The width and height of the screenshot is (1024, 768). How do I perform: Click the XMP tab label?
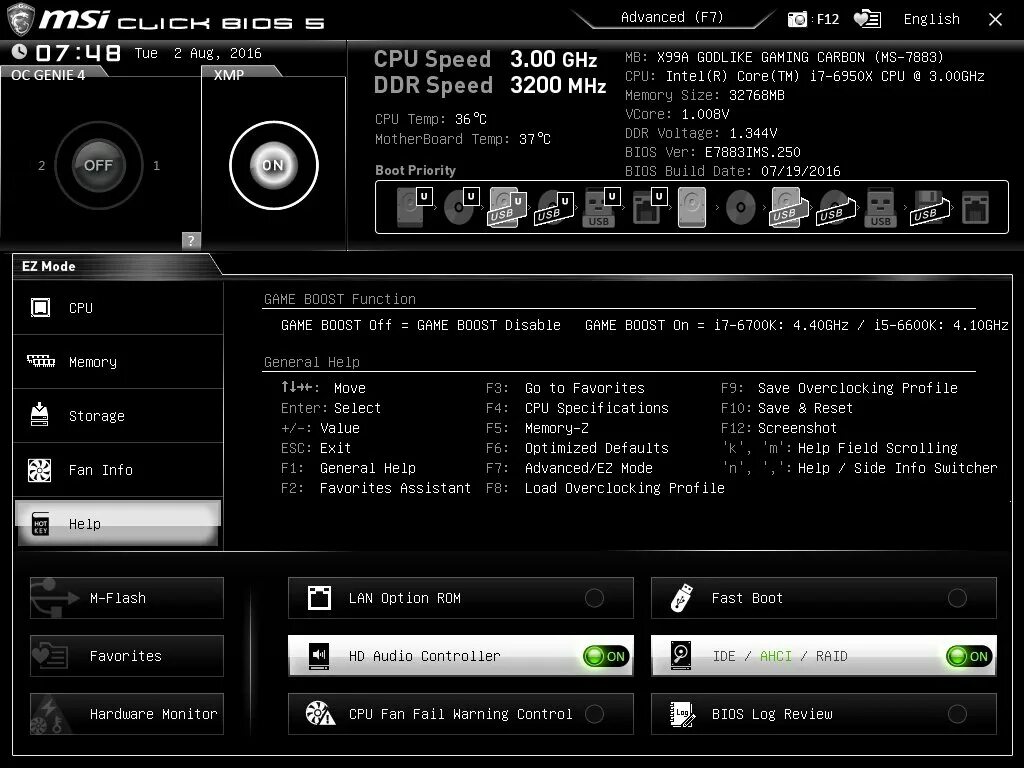coord(229,75)
